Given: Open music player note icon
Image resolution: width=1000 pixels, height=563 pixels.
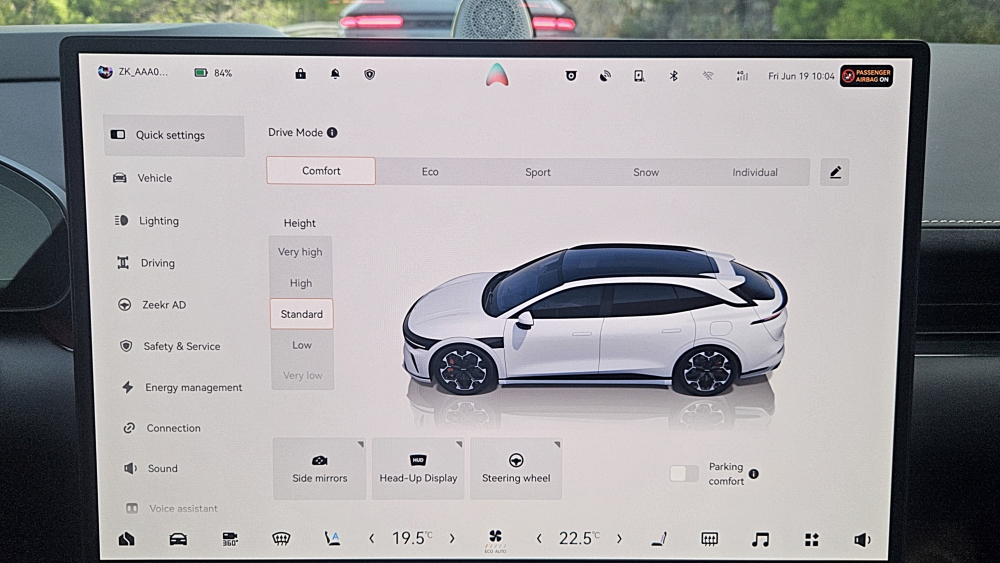Looking at the screenshot, I should pos(760,540).
